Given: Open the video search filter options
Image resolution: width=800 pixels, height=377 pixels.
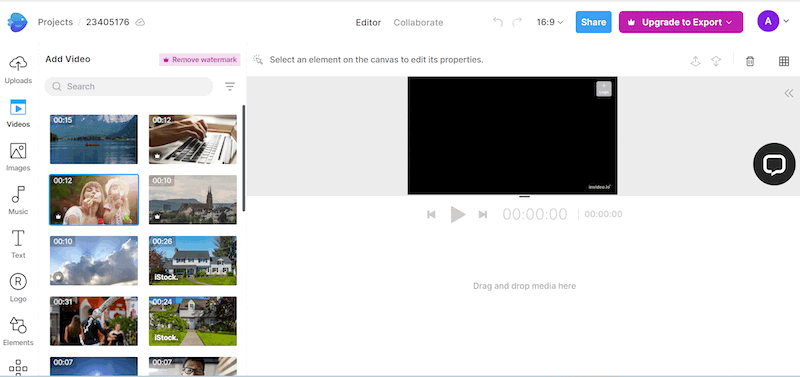Looking at the screenshot, I should click(x=230, y=87).
